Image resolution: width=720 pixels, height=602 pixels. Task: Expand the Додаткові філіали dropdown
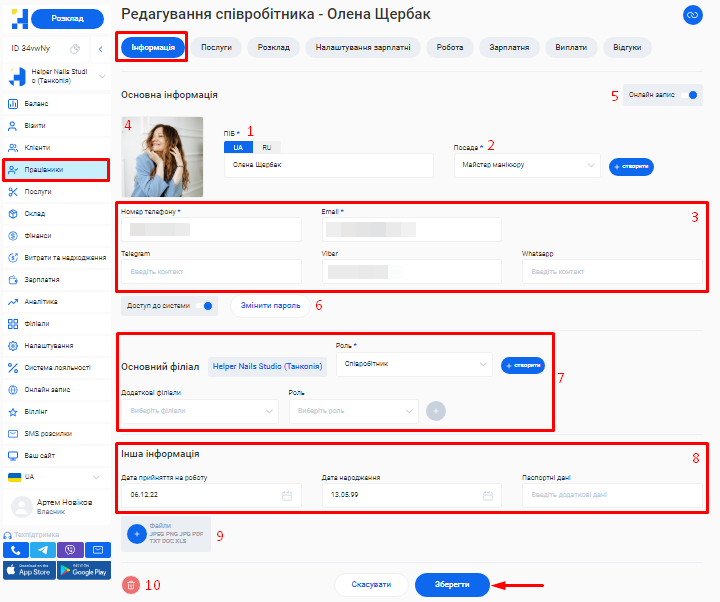[270, 410]
